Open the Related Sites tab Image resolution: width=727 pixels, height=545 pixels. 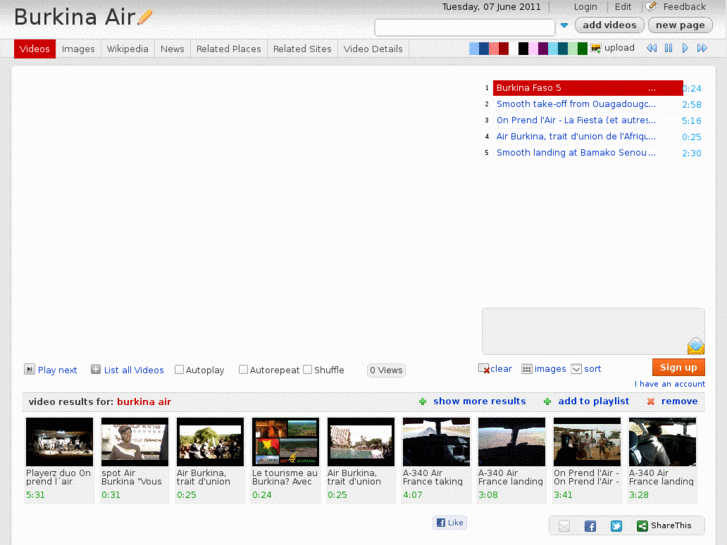click(x=302, y=49)
